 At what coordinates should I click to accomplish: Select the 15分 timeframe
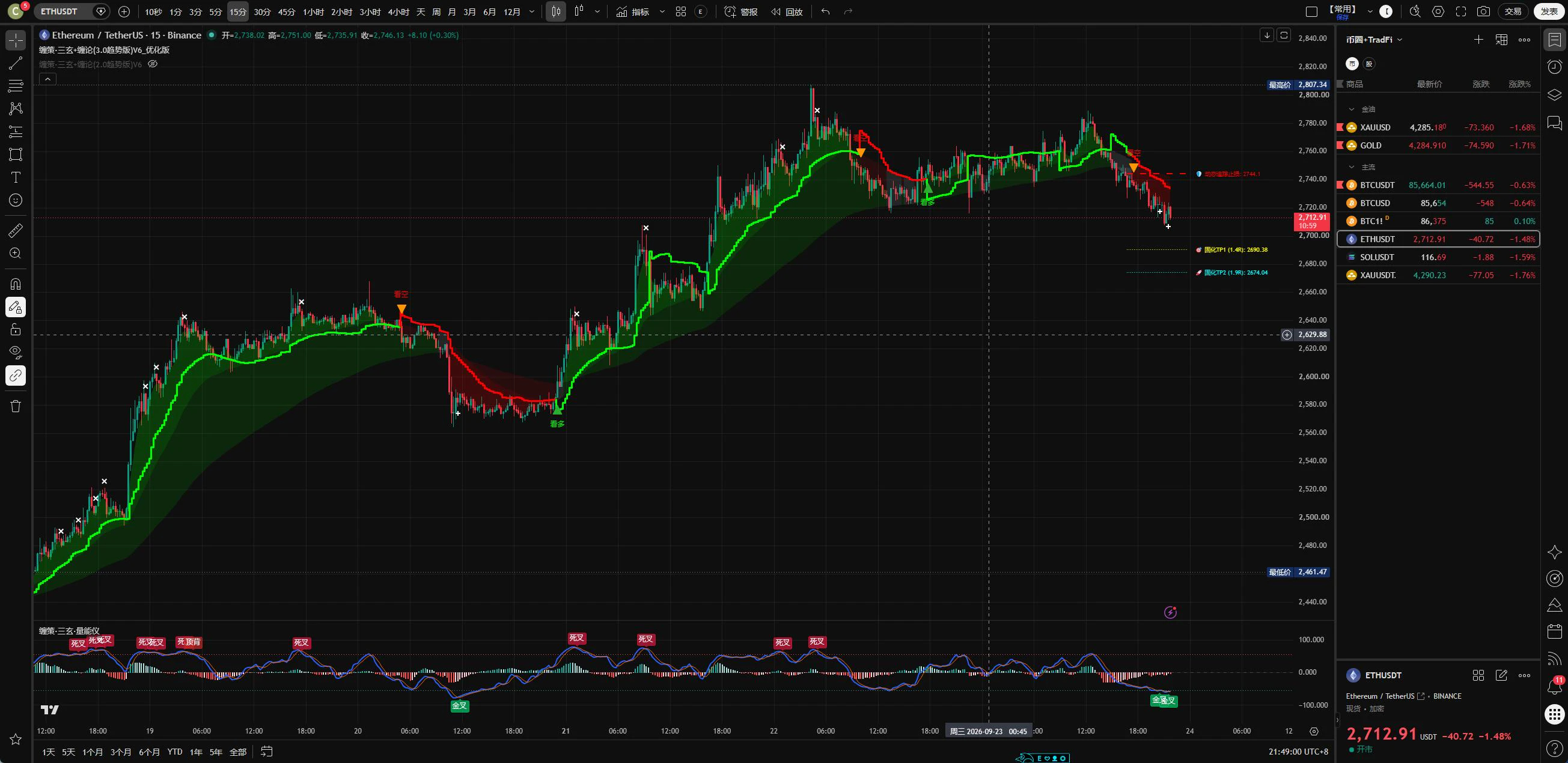pos(238,11)
